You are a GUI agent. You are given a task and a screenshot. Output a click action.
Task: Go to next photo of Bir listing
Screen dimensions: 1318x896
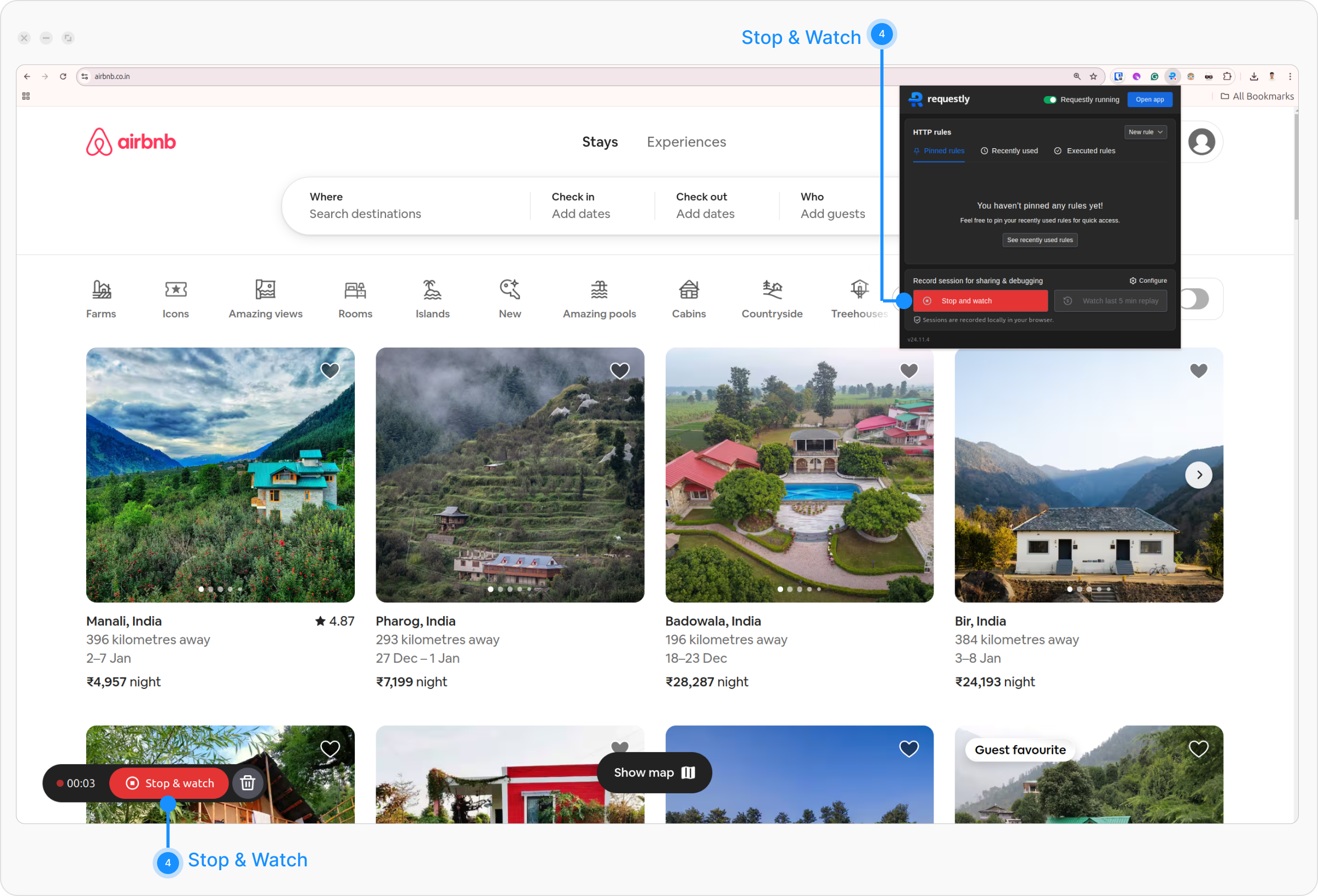(x=1198, y=475)
